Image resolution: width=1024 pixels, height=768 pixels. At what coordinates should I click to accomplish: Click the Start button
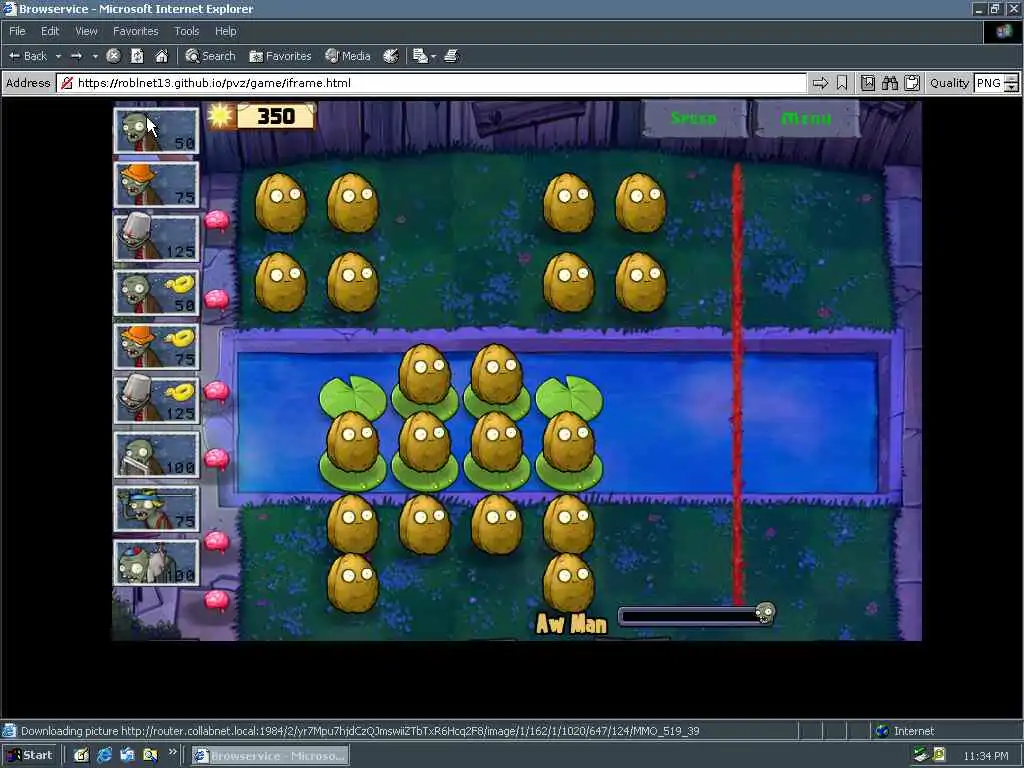(x=29, y=756)
